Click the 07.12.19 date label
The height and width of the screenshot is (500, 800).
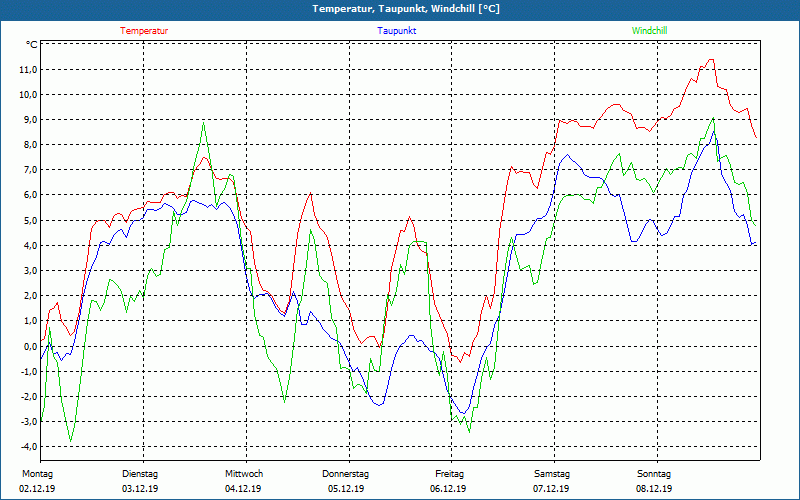point(552,489)
